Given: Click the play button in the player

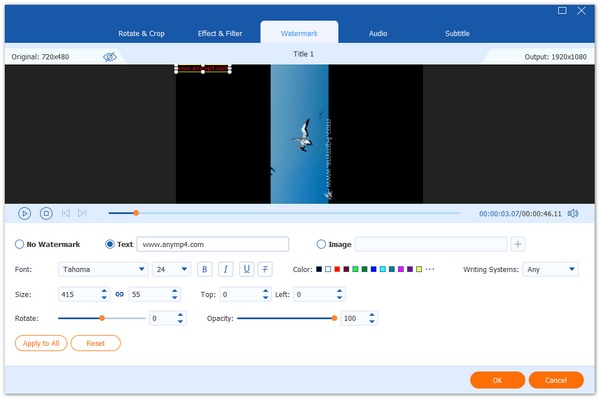Looking at the screenshot, I should click(x=24, y=213).
